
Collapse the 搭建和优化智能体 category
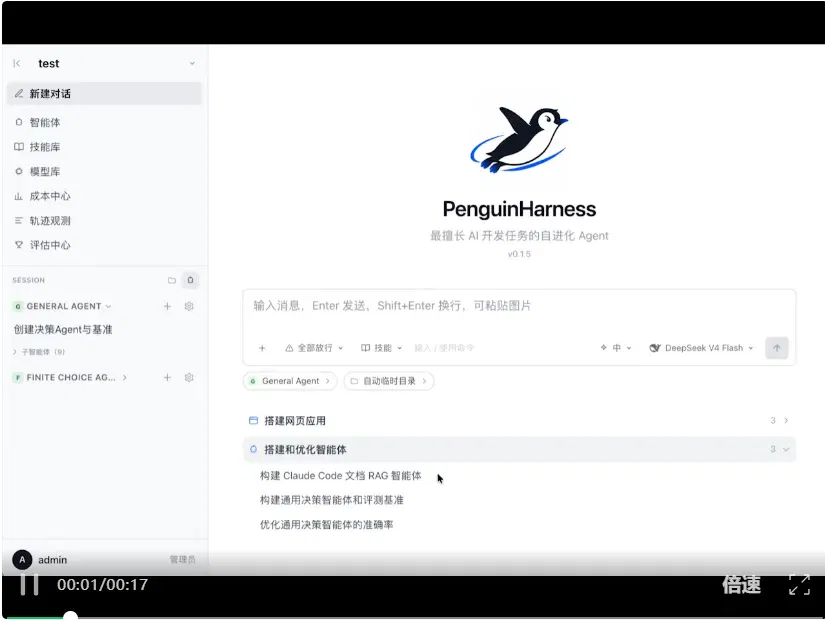point(519,449)
